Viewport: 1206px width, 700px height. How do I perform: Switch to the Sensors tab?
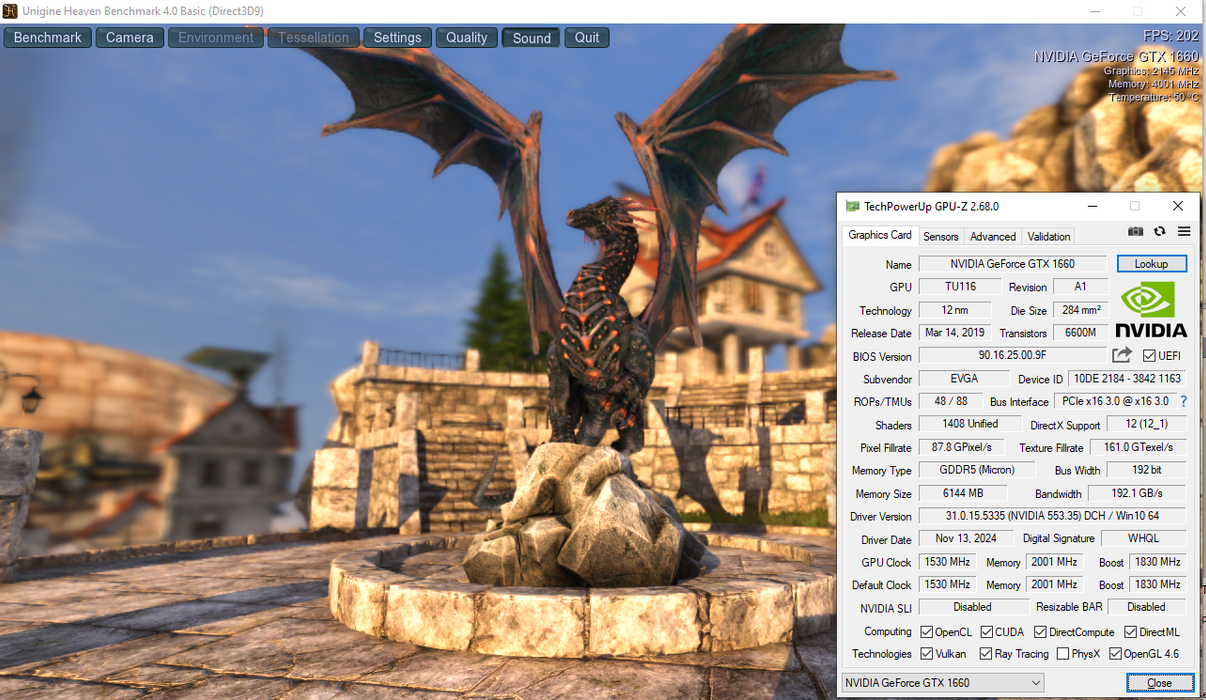click(940, 237)
